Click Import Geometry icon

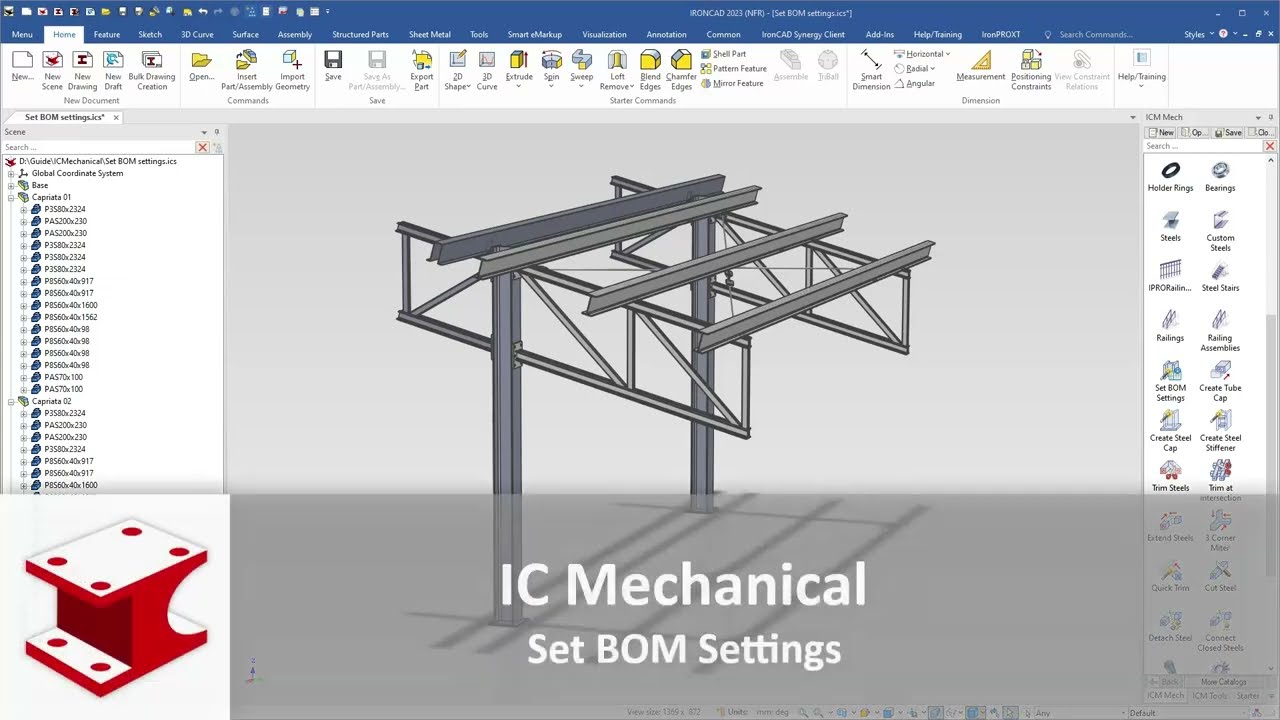[292, 69]
